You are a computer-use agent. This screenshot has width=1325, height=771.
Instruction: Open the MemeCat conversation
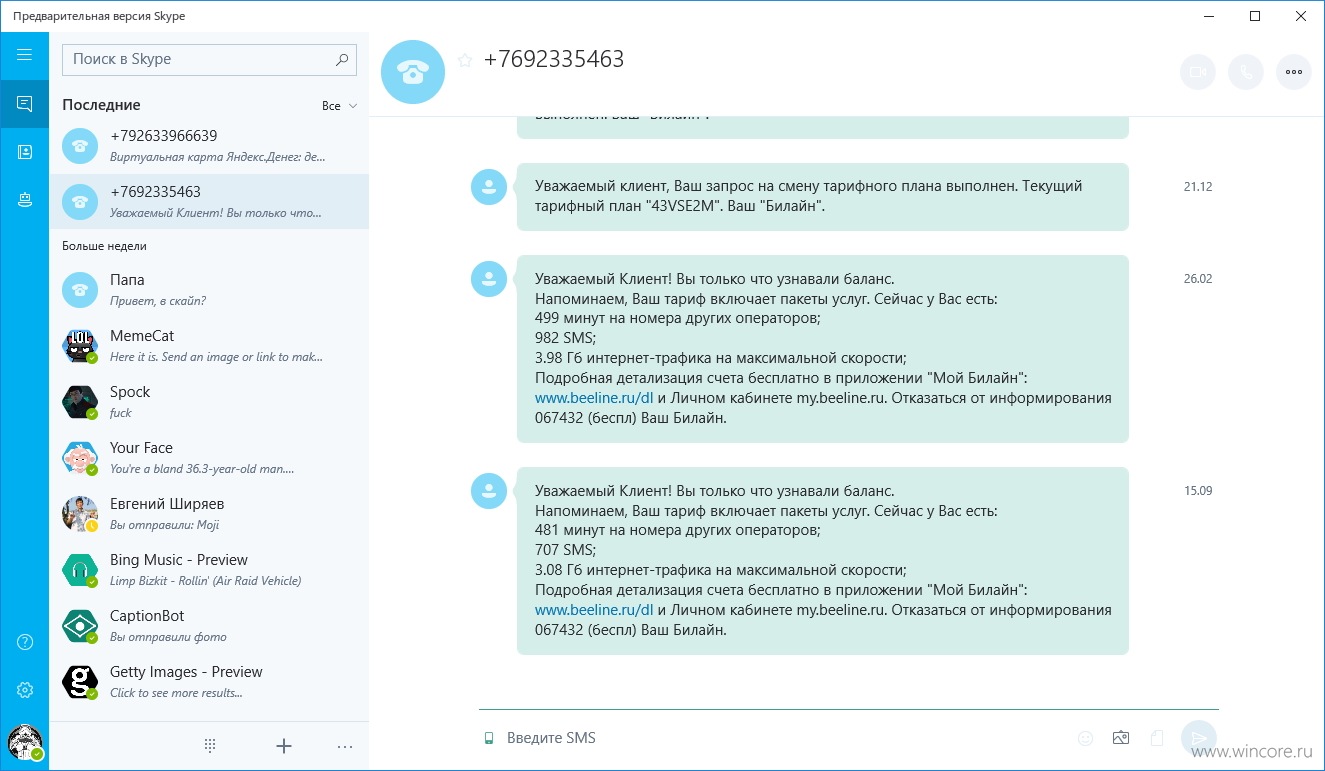[209, 346]
